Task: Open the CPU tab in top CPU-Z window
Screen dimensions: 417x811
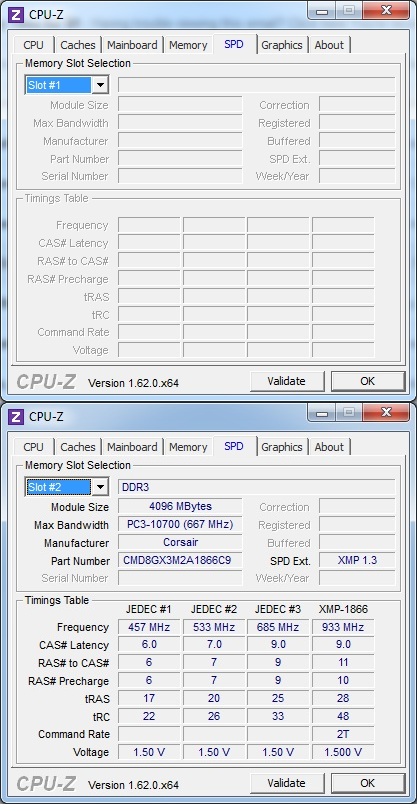Action: click(x=34, y=45)
